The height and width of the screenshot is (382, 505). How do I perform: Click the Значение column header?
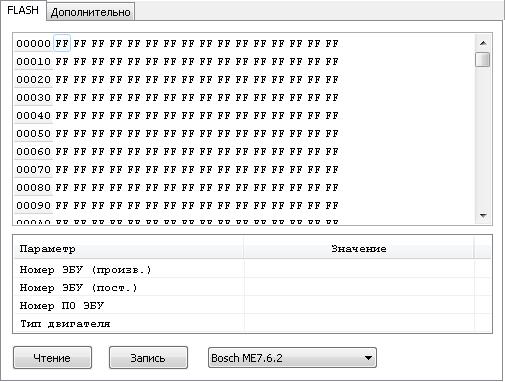pyautogui.click(x=359, y=249)
